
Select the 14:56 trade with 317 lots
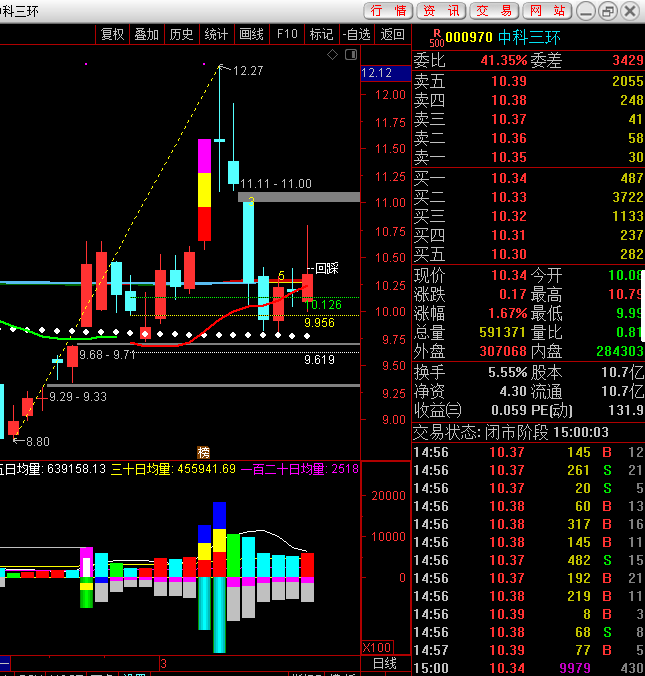[x=529, y=524]
